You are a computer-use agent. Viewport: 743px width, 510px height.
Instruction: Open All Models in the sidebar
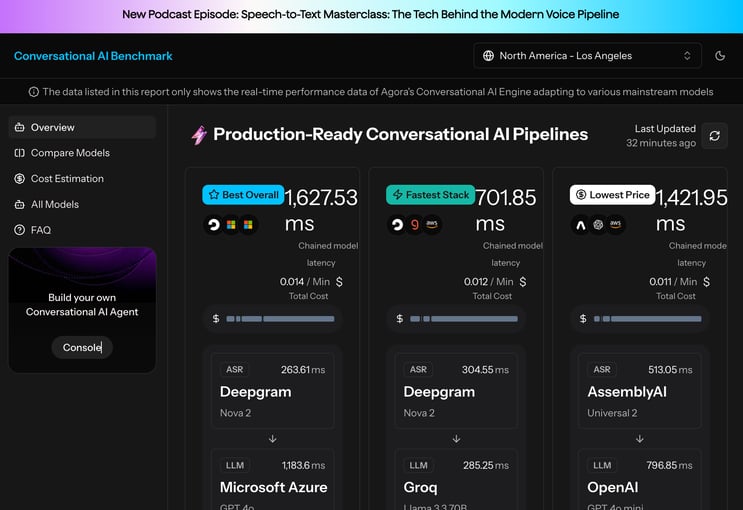pyautogui.click(x=82, y=204)
